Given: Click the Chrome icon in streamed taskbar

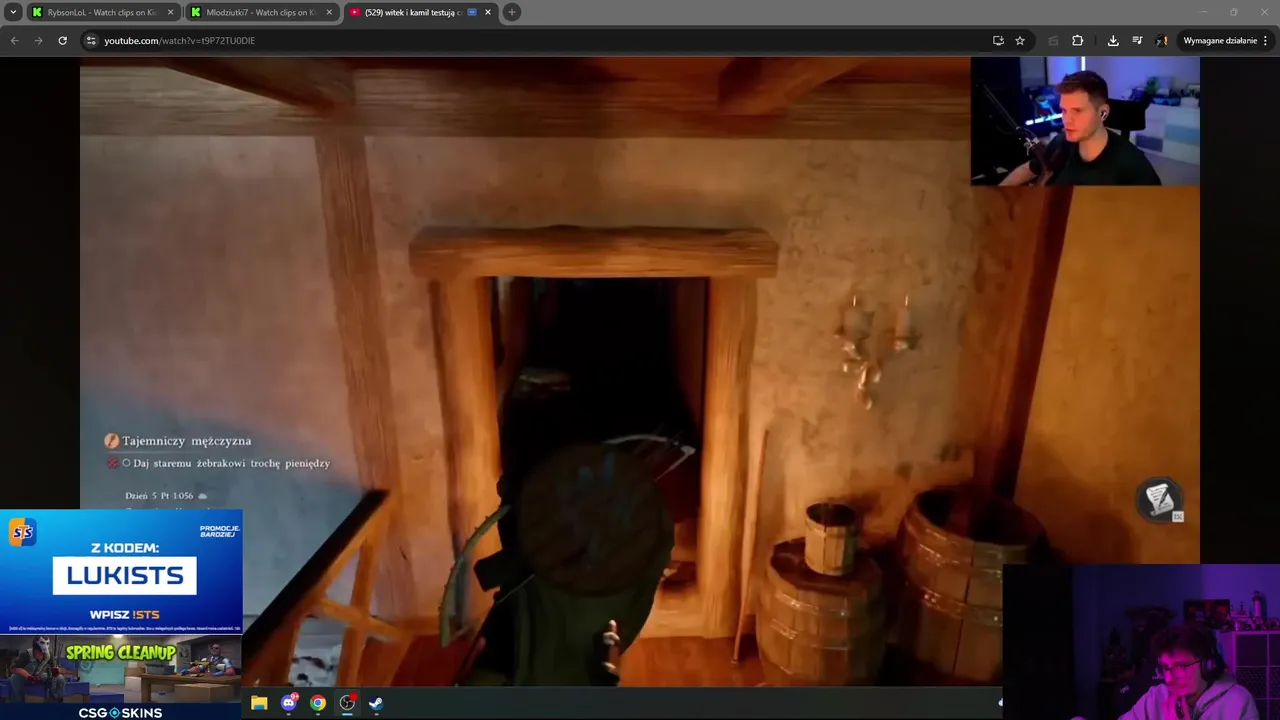Looking at the screenshot, I should click(318, 703).
